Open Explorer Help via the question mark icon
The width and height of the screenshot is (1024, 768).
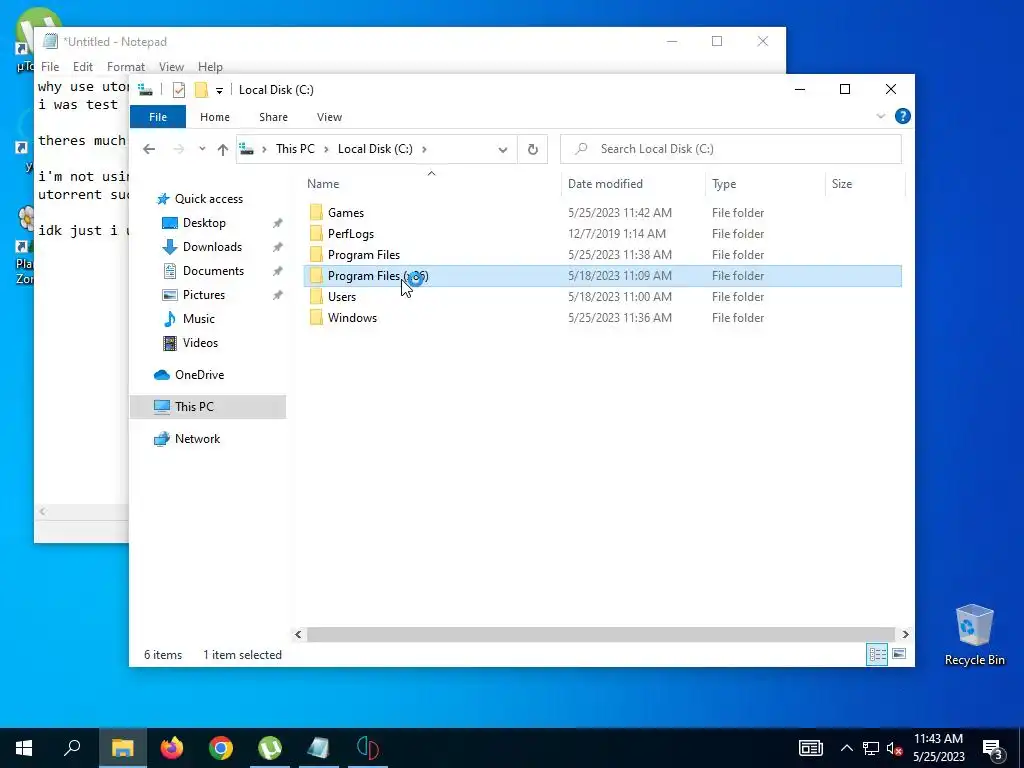click(903, 116)
